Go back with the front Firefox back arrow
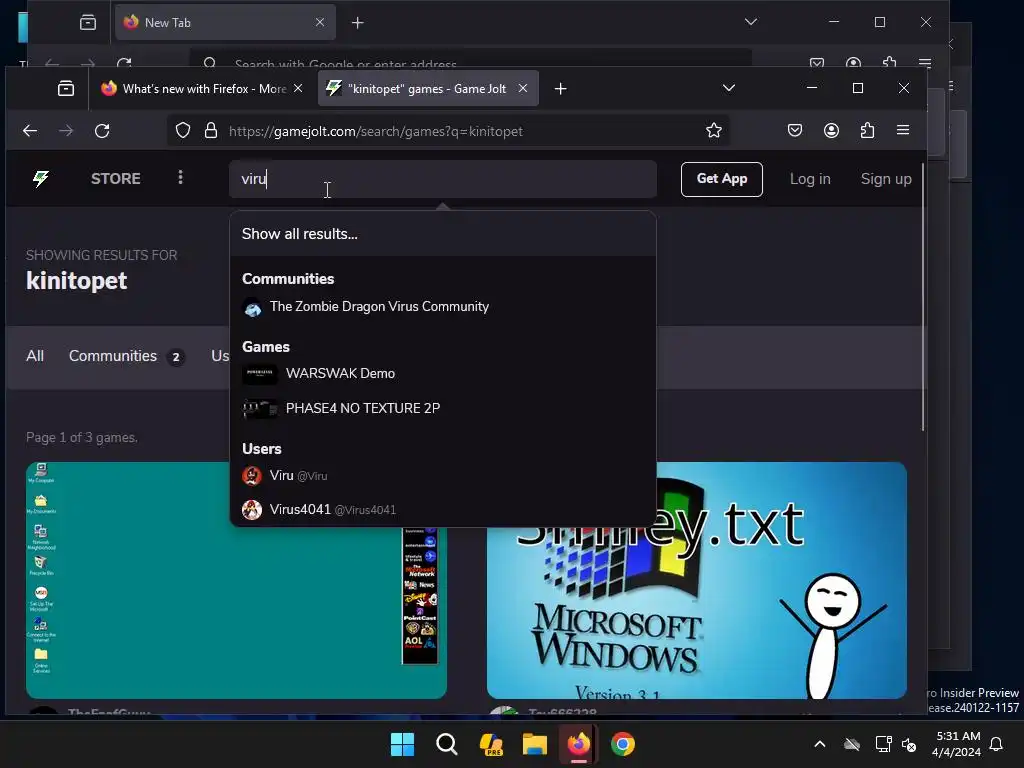Screen dimensions: 1024x768 coord(30,131)
